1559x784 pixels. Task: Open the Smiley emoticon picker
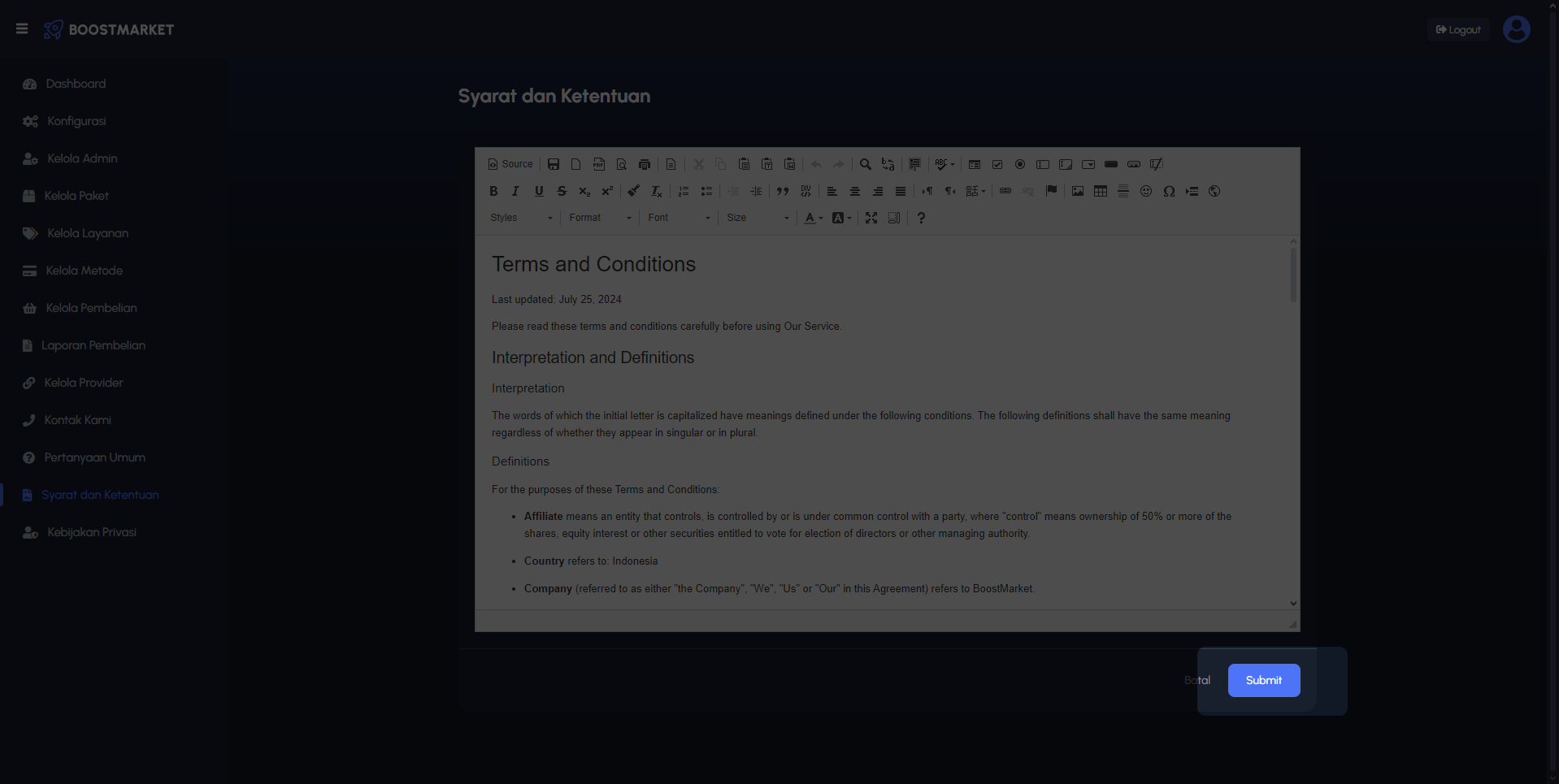click(x=1146, y=191)
